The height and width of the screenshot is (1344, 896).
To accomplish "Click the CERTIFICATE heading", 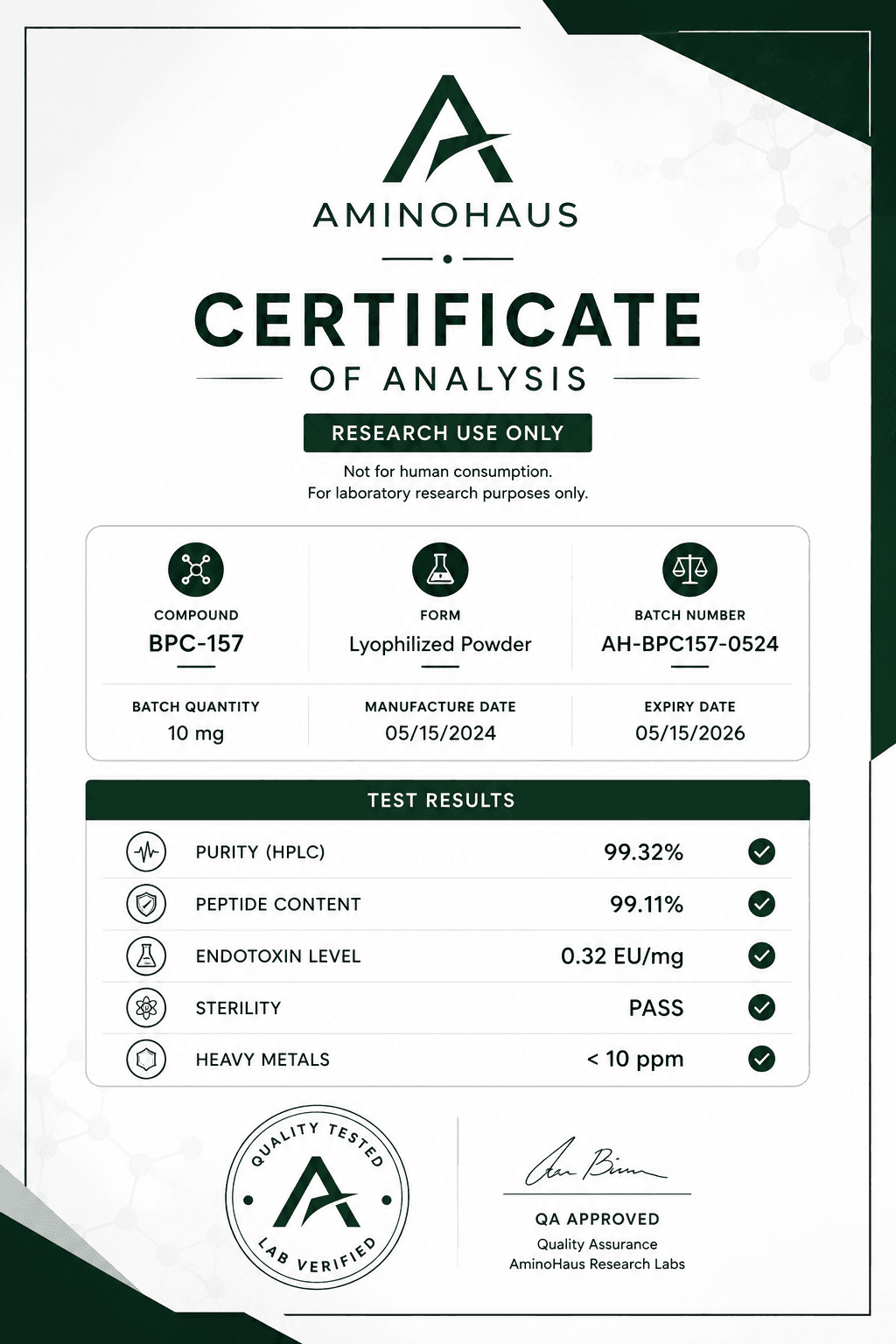I will coord(447,319).
